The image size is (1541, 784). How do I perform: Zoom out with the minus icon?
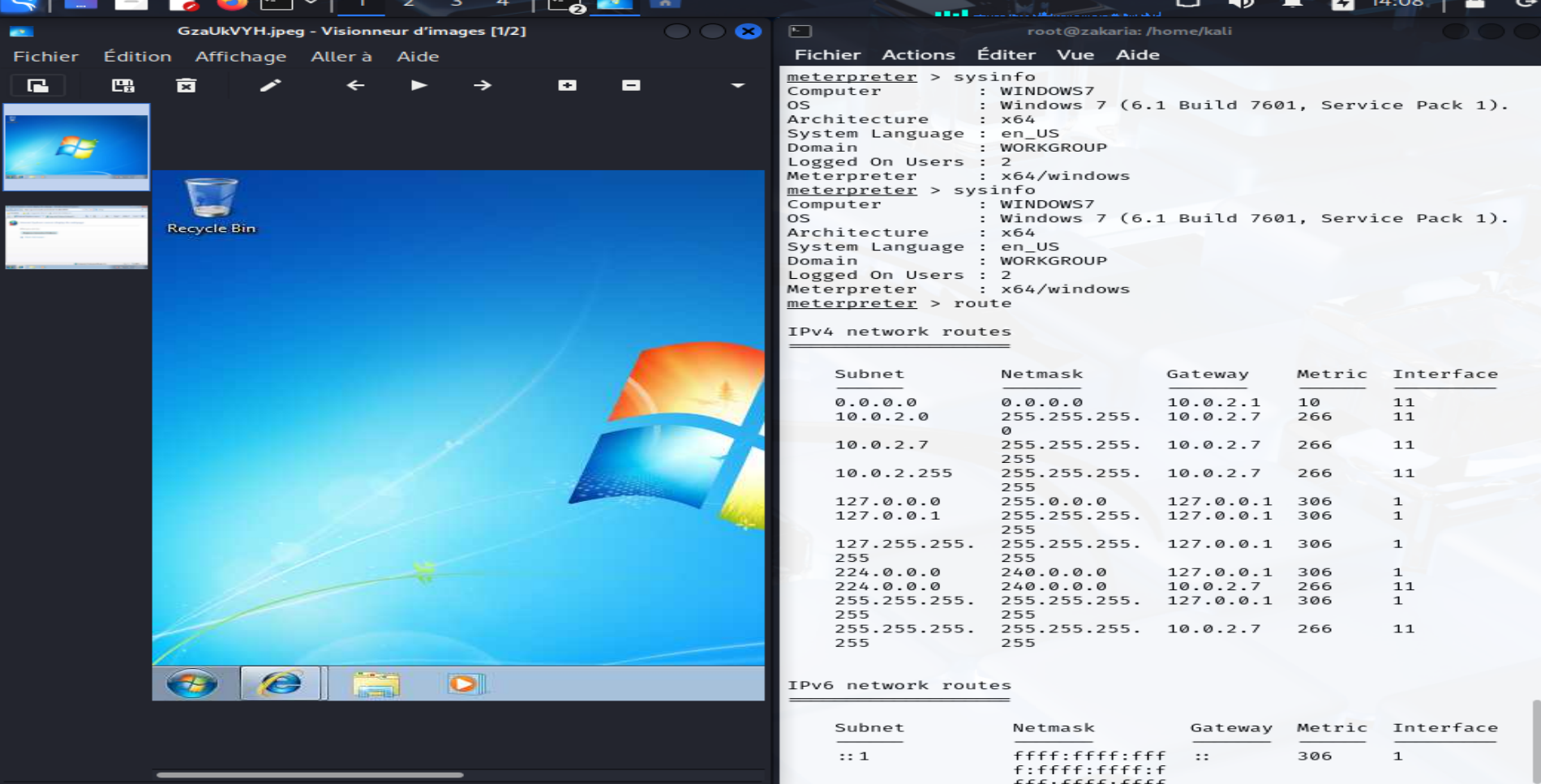631,85
